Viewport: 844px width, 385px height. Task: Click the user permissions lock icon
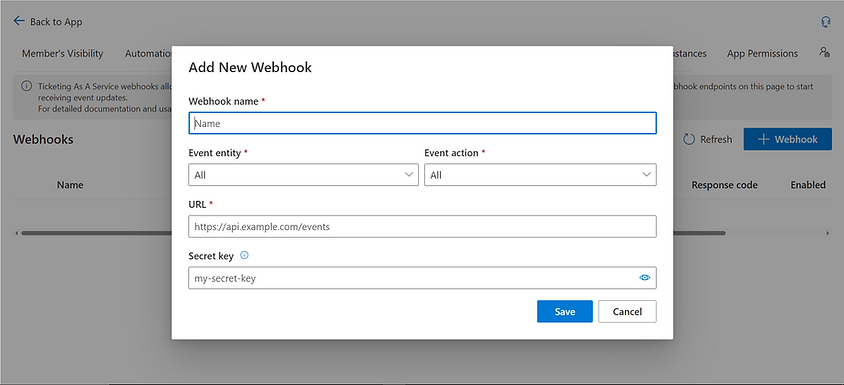tap(824, 52)
